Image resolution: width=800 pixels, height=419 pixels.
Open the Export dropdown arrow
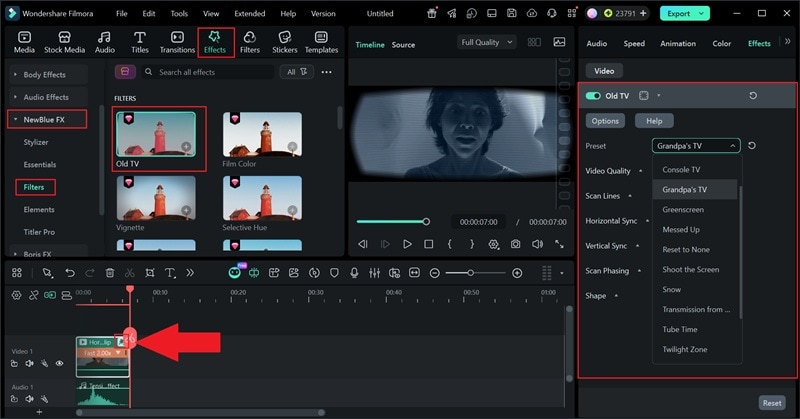pos(702,13)
